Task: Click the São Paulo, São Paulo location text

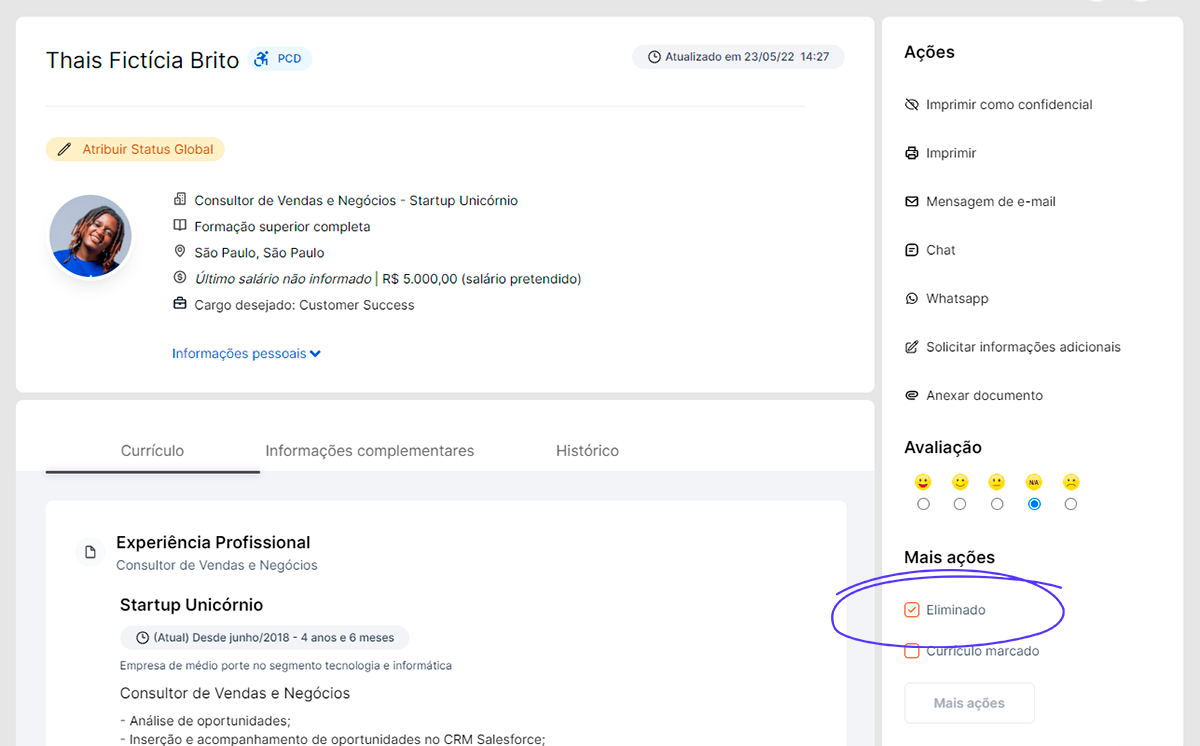Action: (259, 253)
